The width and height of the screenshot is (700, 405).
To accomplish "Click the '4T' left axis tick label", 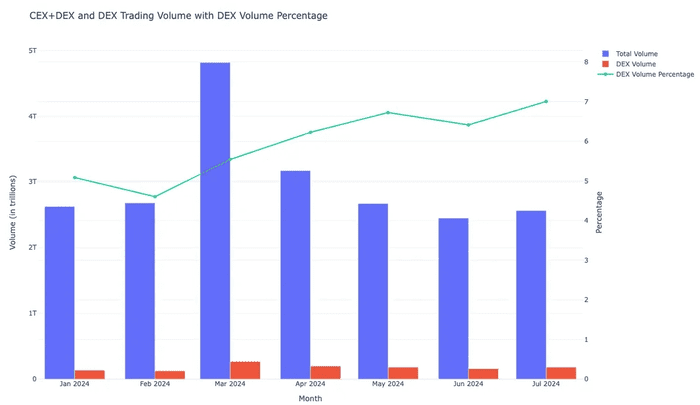I will pos(33,116).
